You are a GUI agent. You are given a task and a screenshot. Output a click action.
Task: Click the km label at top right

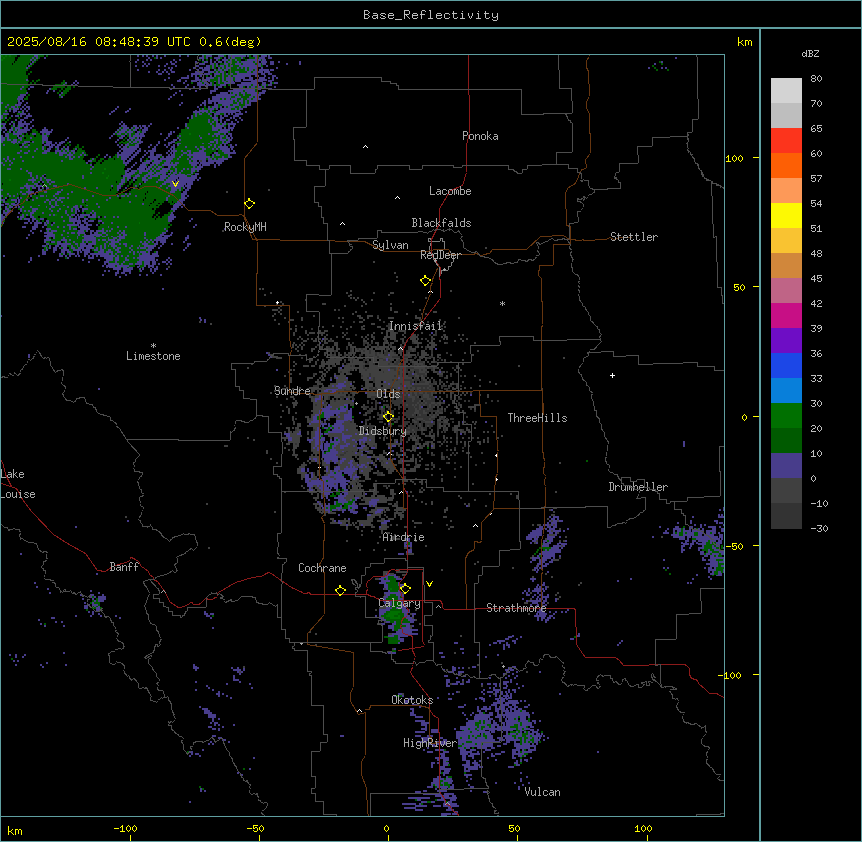[744, 42]
